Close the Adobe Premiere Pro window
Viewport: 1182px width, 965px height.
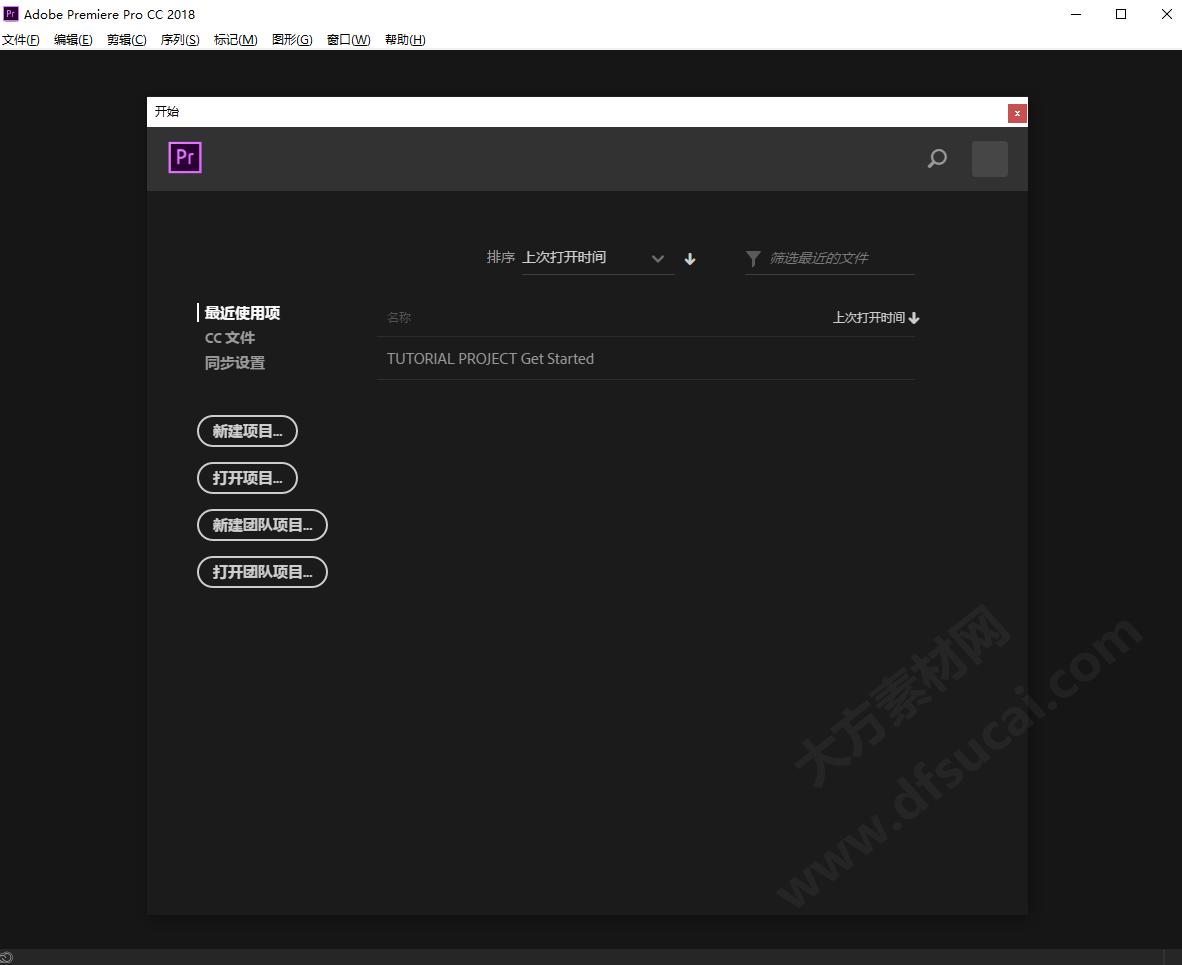[1165, 14]
